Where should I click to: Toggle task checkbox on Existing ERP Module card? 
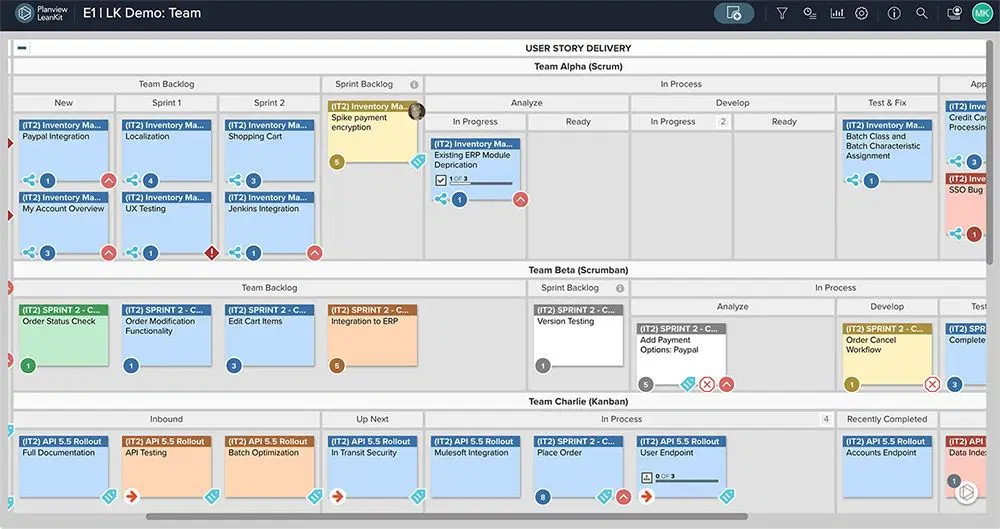click(x=441, y=180)
